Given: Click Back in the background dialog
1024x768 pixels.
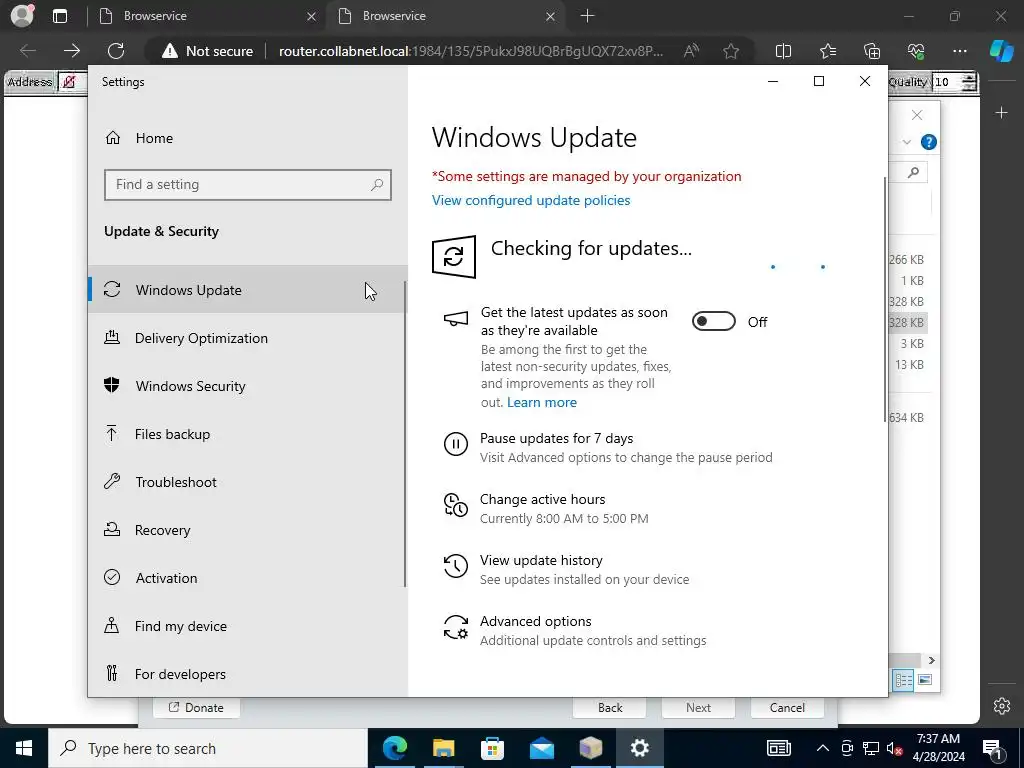Looking at the screenshot, I should tap(609, 707).
